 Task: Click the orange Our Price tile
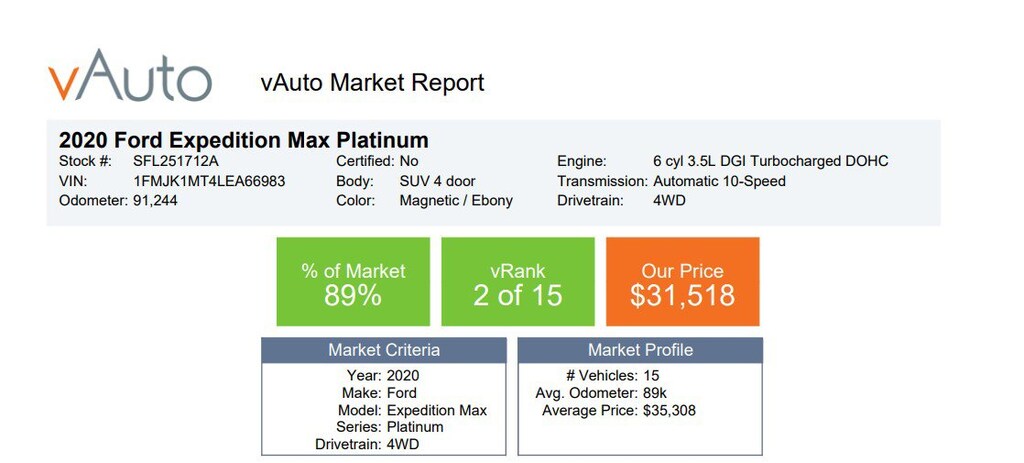(682, 283)
